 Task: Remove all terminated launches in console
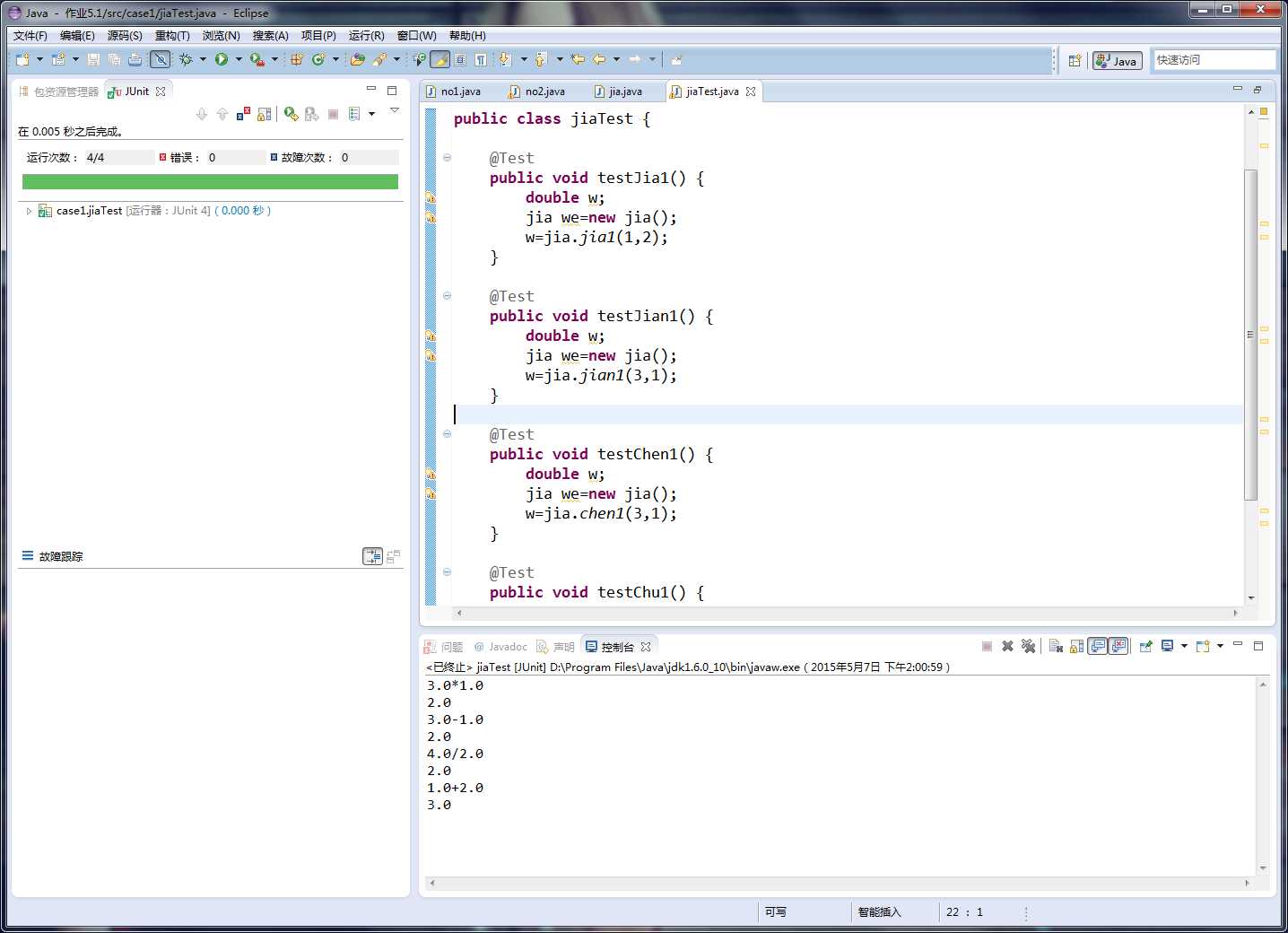tap(1028, 646)
